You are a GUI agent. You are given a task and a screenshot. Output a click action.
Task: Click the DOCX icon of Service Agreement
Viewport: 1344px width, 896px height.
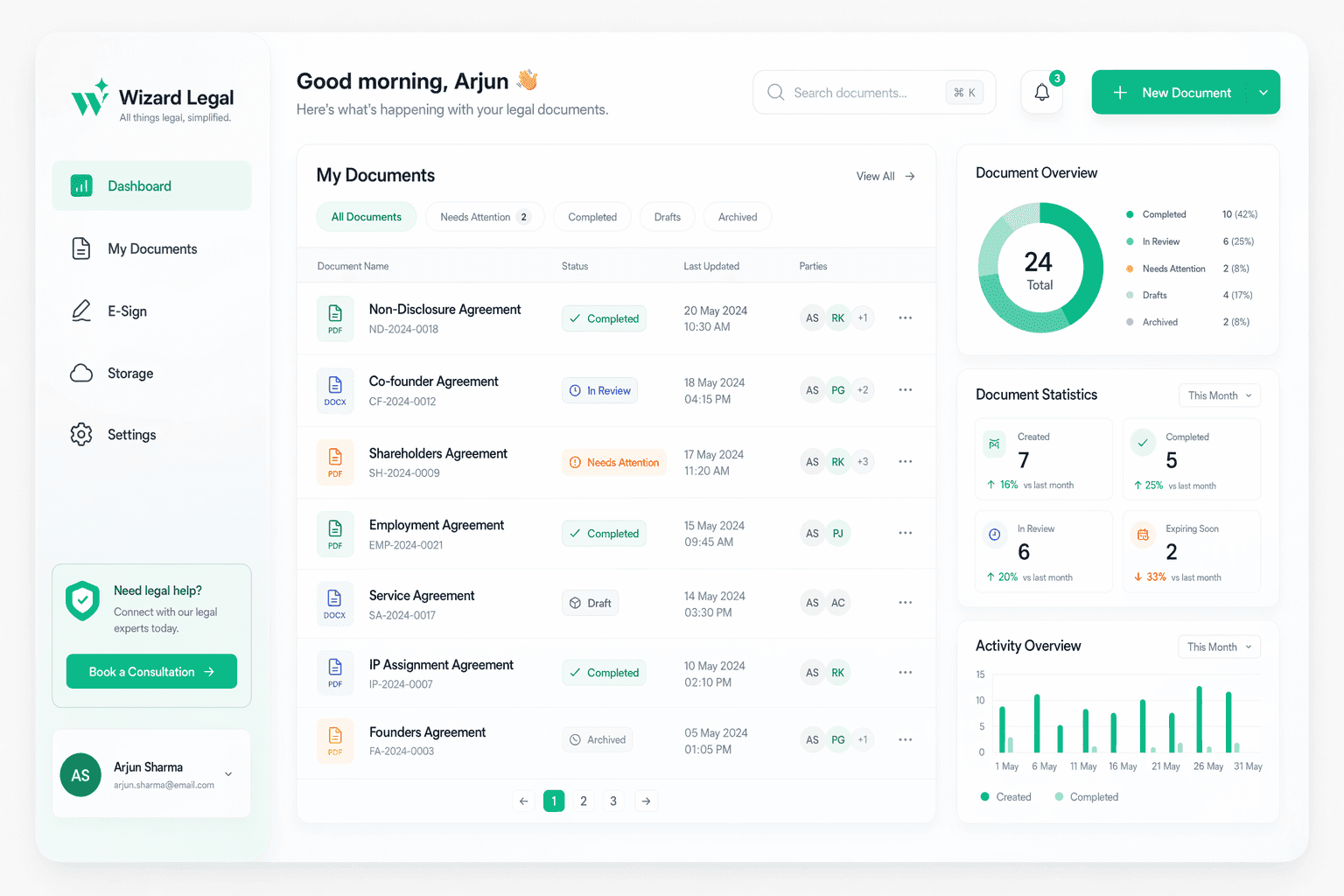(335, 603)
